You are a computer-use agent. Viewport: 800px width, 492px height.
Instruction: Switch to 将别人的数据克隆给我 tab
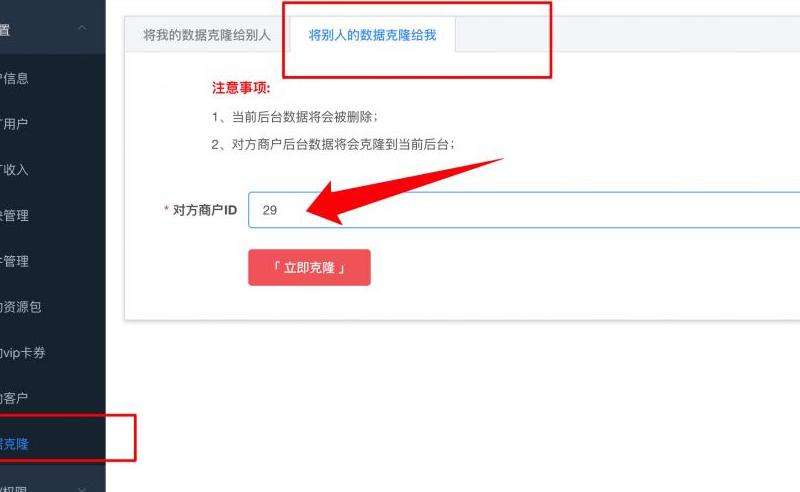pyautogui.click(x=372, y=35)
